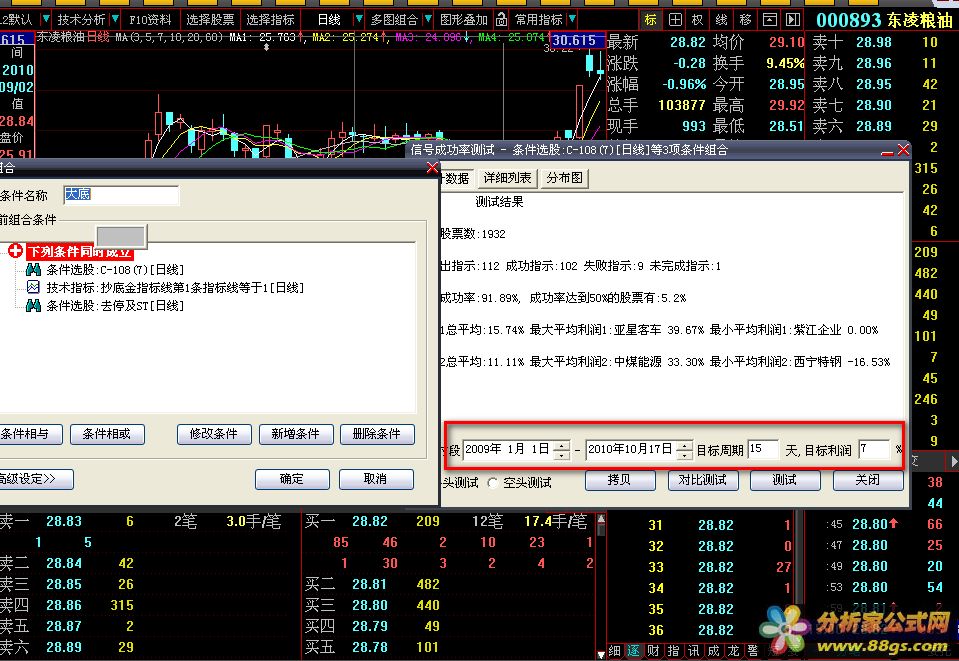
Task: Click the 卖三 price 28.85
Action: point(64,584)
